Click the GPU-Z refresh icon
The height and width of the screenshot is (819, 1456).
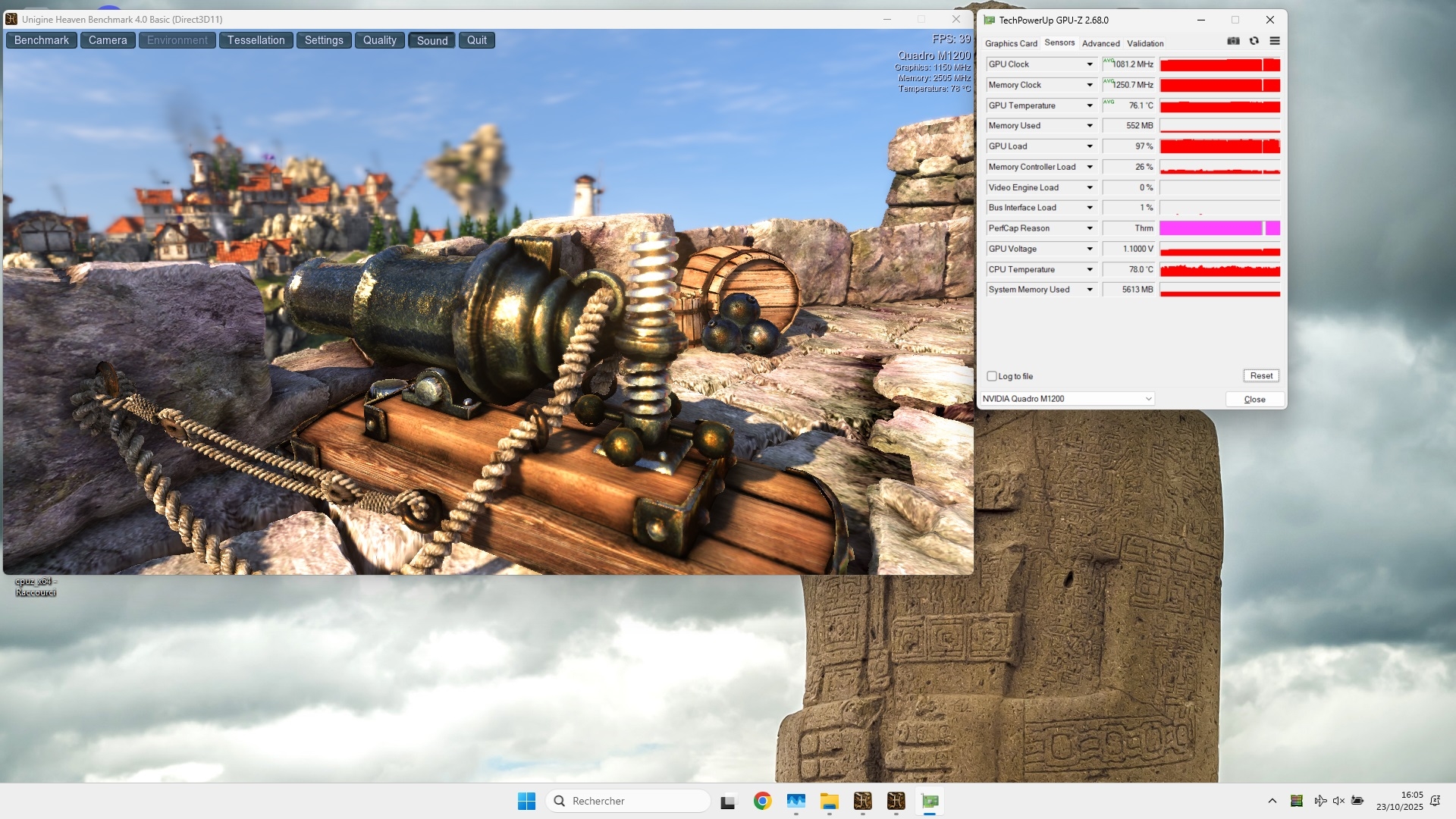tap(1254, 41)
